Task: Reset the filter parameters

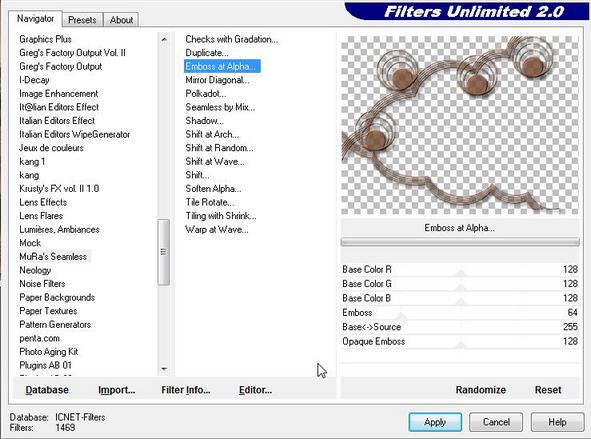Action: click(548, 390)
